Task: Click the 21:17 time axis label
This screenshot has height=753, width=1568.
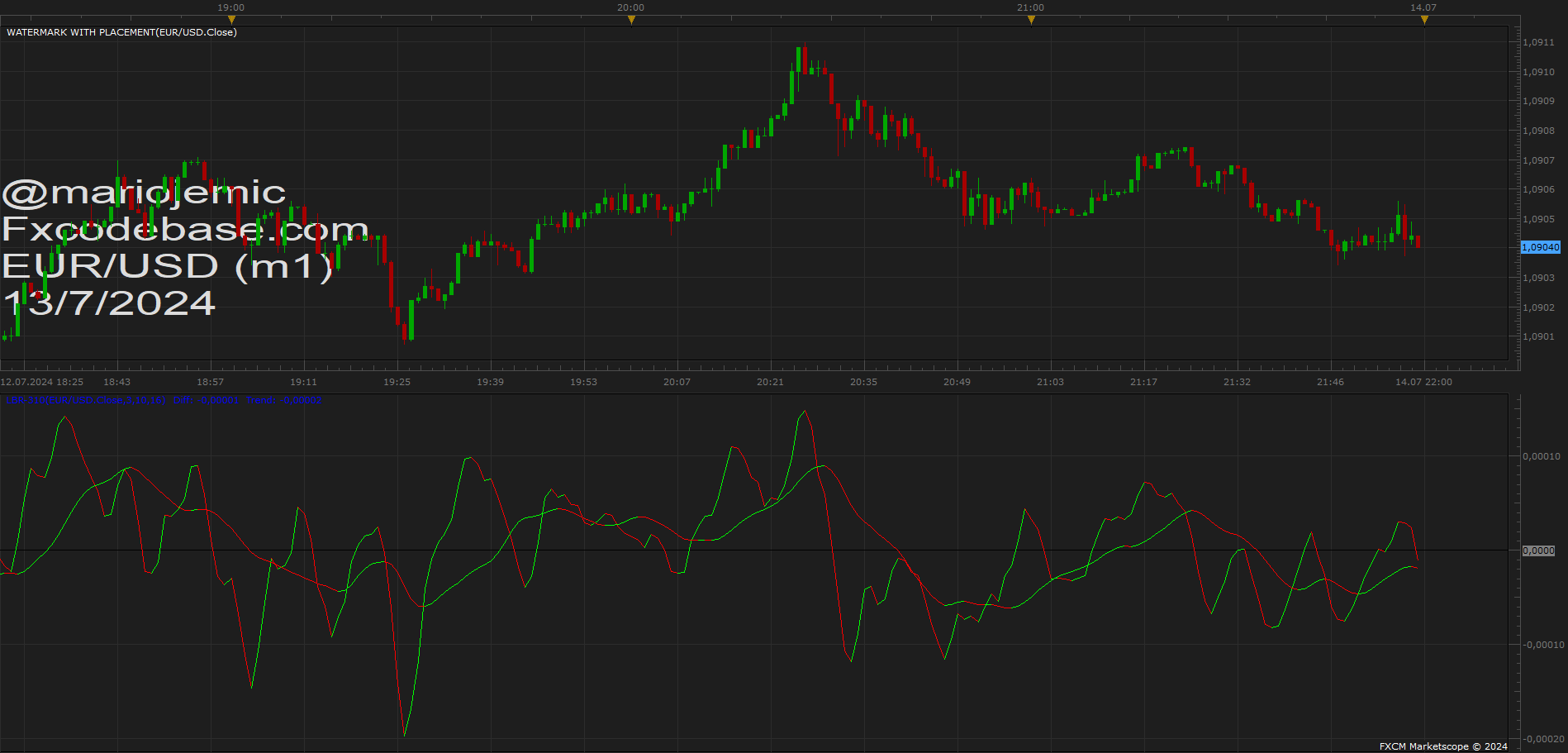Action: point(1143,382)
